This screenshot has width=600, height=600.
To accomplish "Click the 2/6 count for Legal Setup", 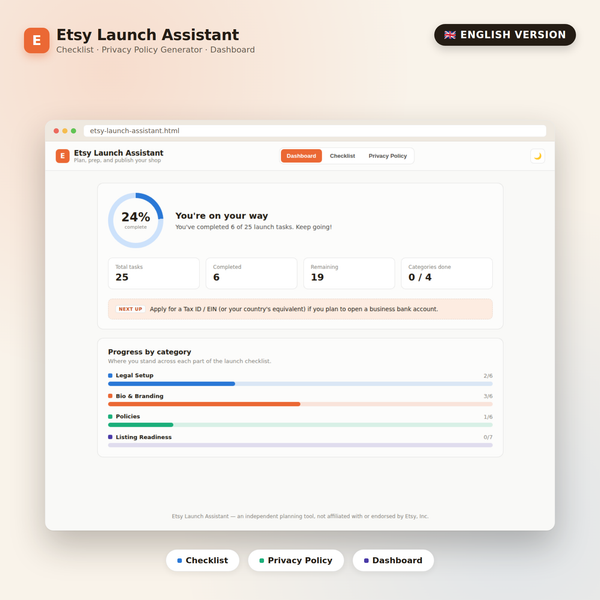I will pos(488,376).
